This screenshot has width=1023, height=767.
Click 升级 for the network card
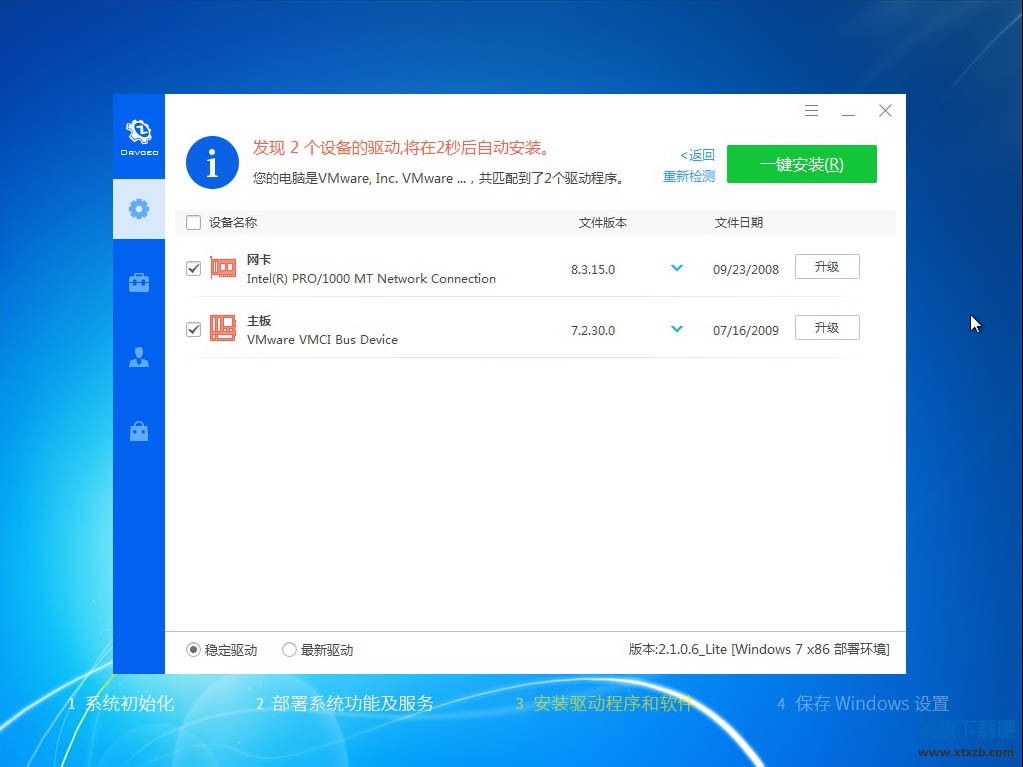coord(827,267)
